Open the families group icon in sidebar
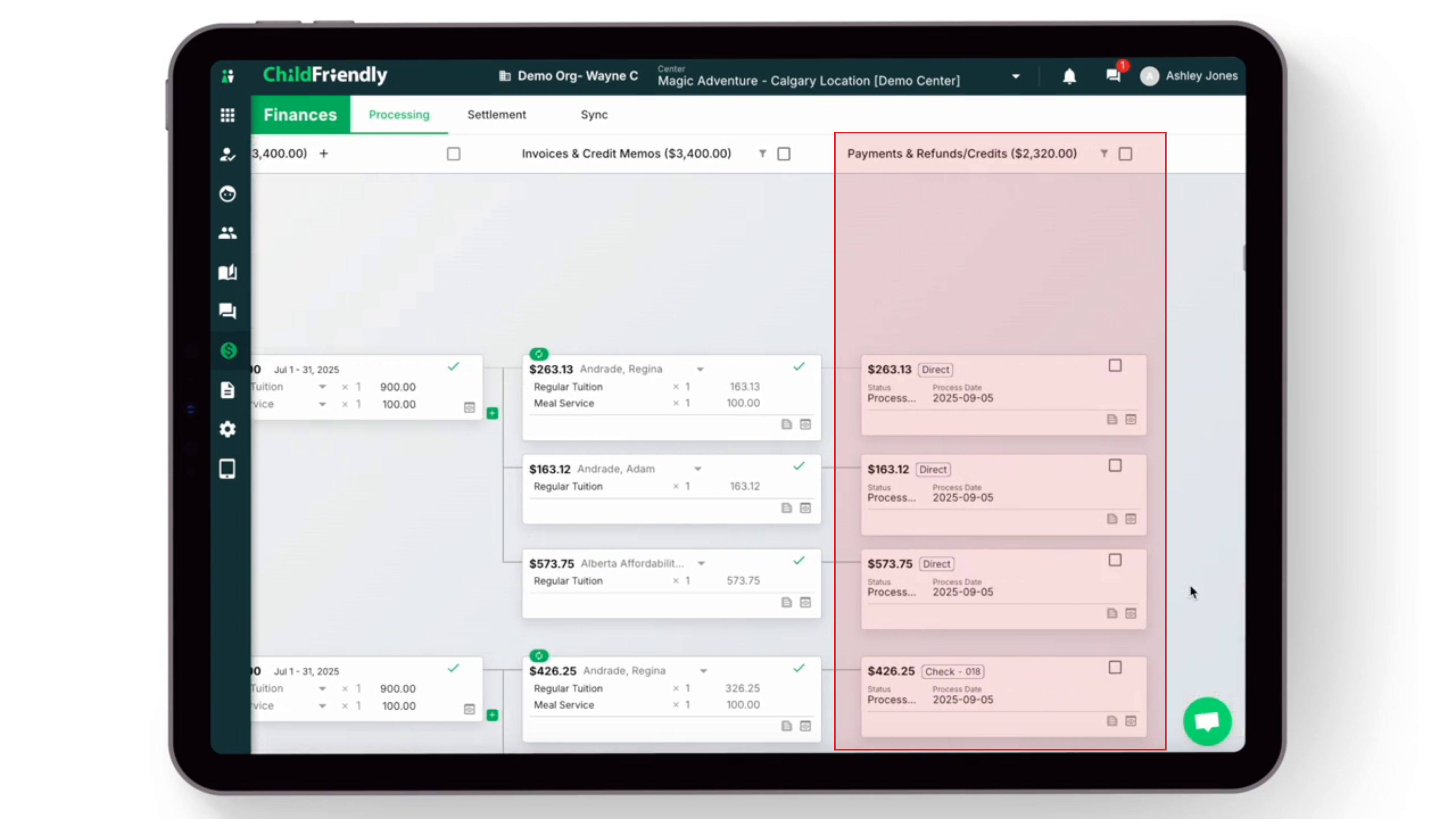The image size is (1456, 819). point(227,233)
